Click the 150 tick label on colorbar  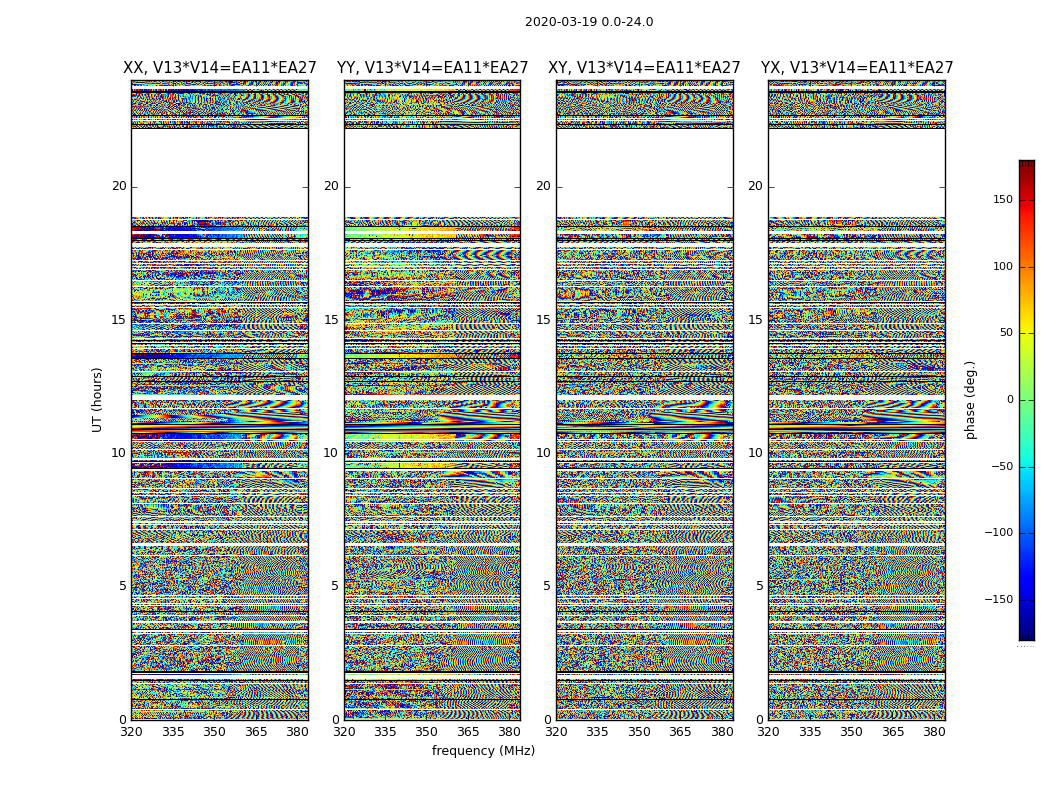click(1002, 199)
